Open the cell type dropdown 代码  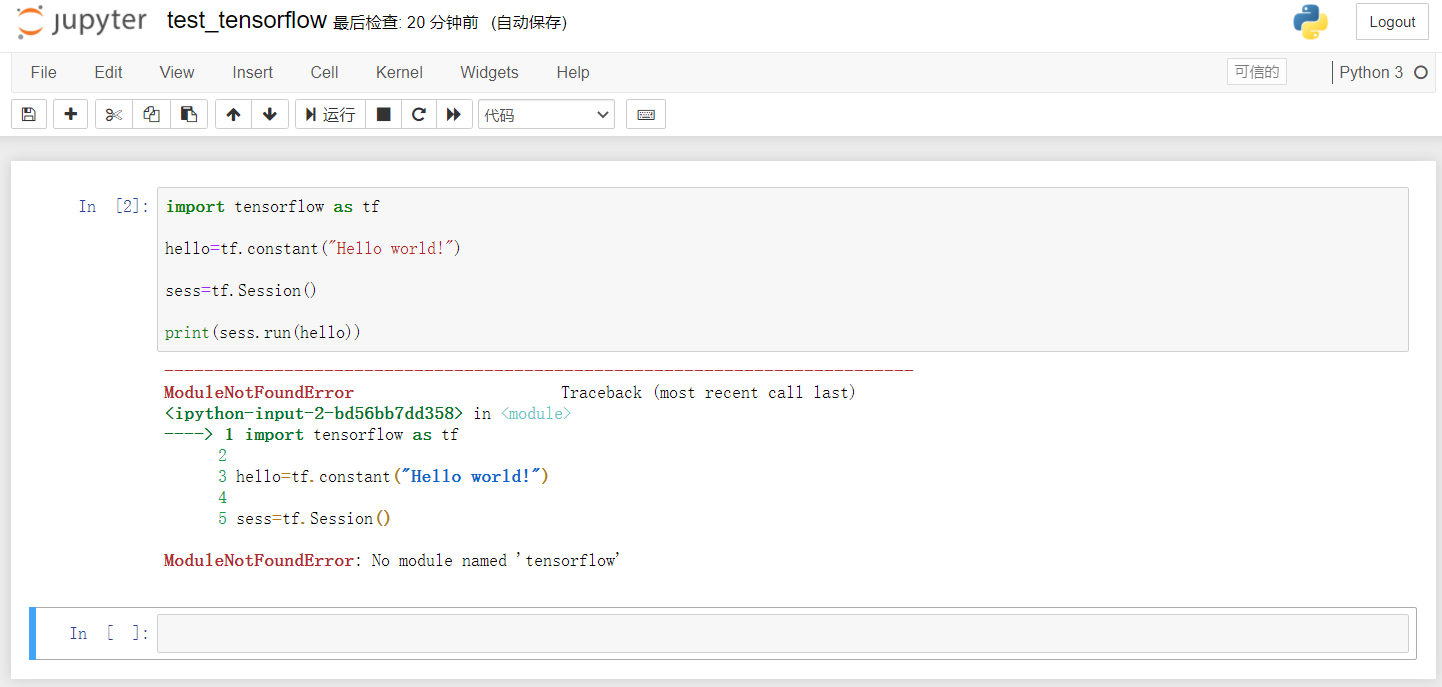click(x=547, y=115)
